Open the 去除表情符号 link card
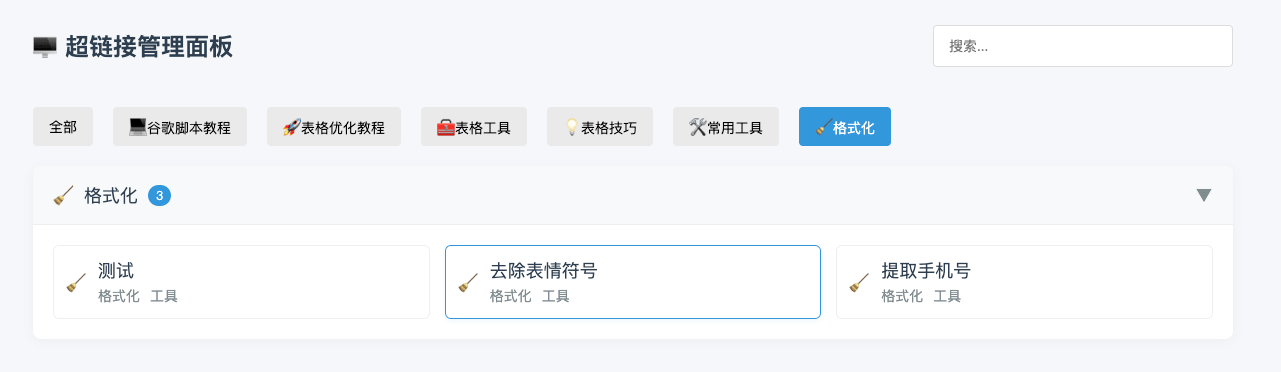Viewport: 1281px width, 372px height. click(633, 282)
